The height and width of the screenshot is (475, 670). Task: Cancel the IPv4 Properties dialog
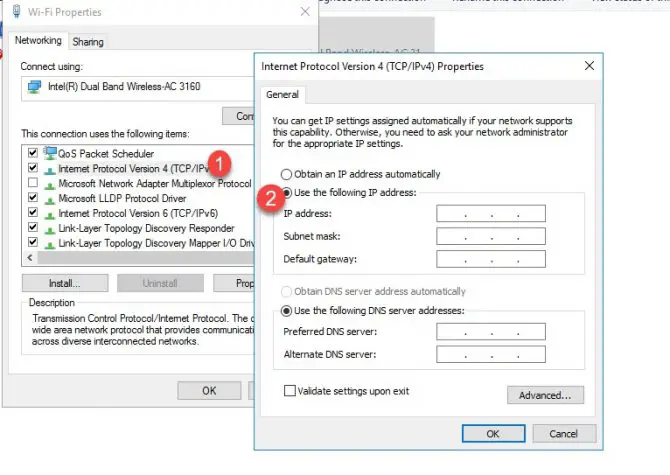564,434
